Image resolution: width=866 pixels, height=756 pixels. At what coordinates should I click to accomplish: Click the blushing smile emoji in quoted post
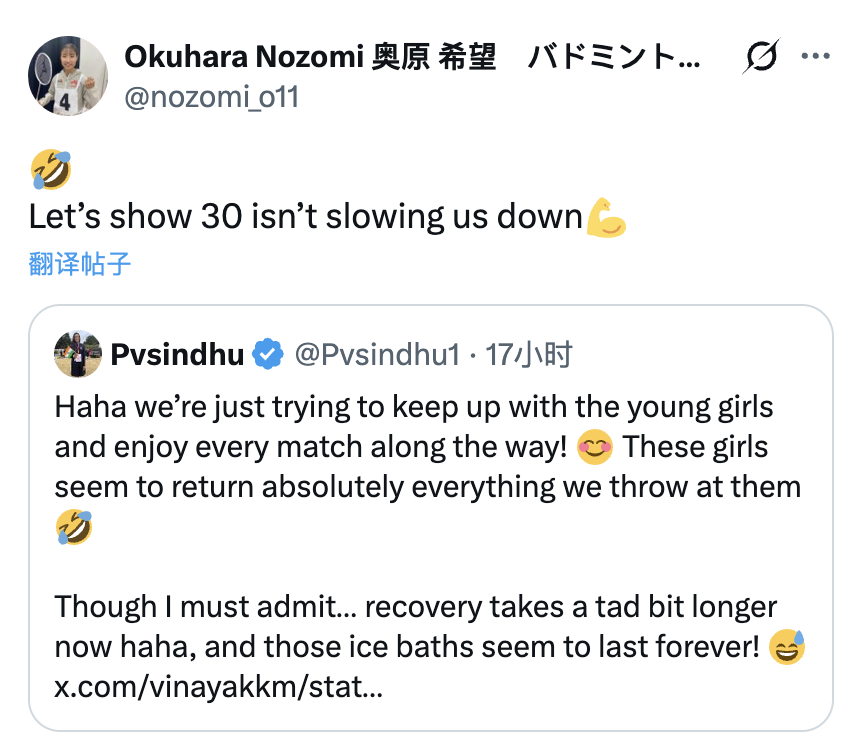coord(595,447)
